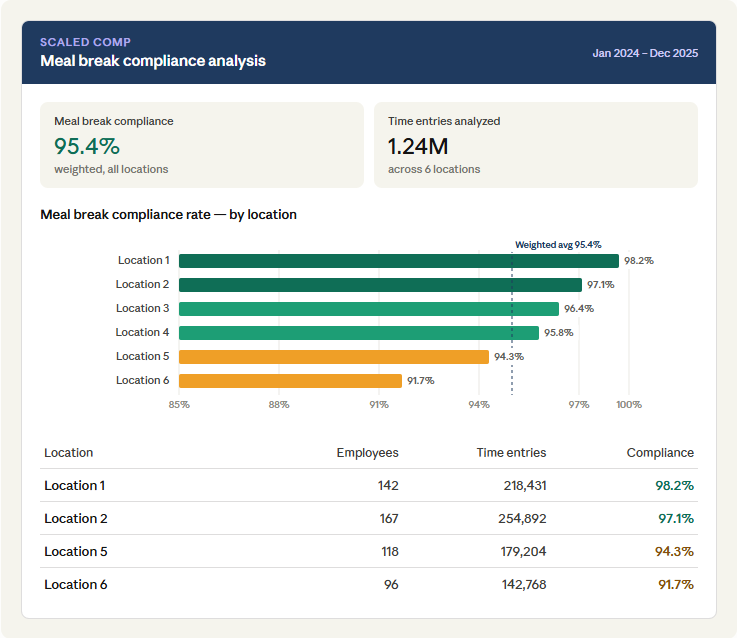Click the 94.3% label beside Location 5 bar
This screenshot has width=737, height=638.
[509, 356]
